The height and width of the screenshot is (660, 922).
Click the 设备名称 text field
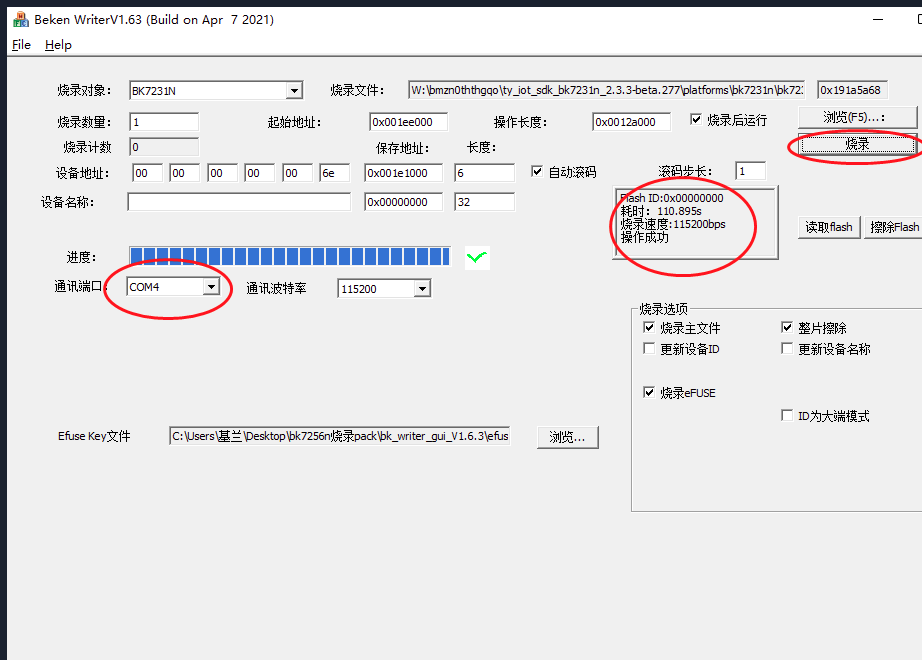(x=239, y=202)
